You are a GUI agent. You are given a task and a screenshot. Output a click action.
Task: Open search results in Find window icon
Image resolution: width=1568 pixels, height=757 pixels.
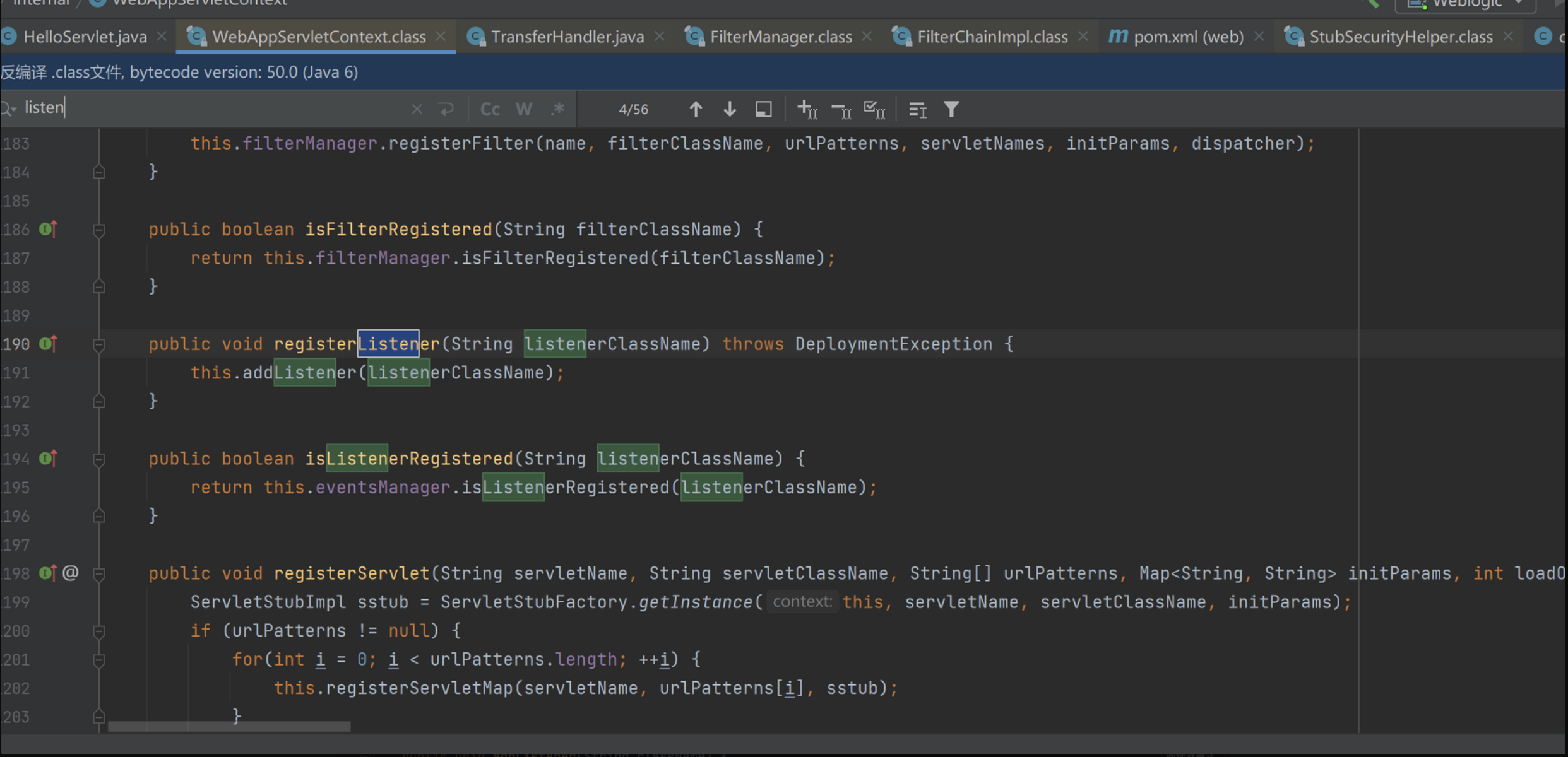764,109
